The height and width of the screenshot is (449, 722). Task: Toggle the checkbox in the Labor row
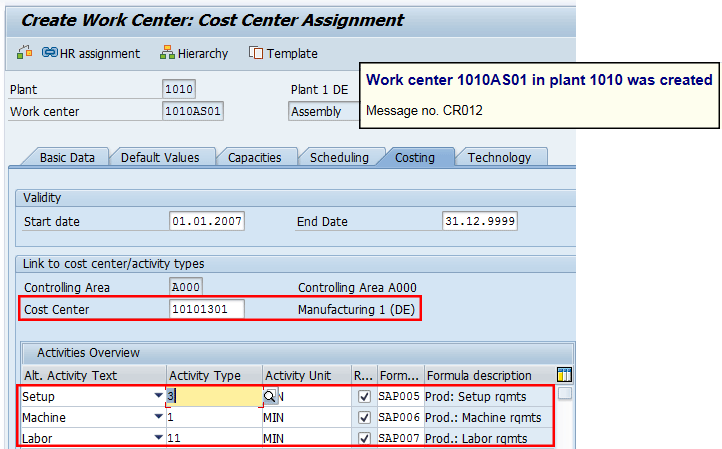(365, 438)
